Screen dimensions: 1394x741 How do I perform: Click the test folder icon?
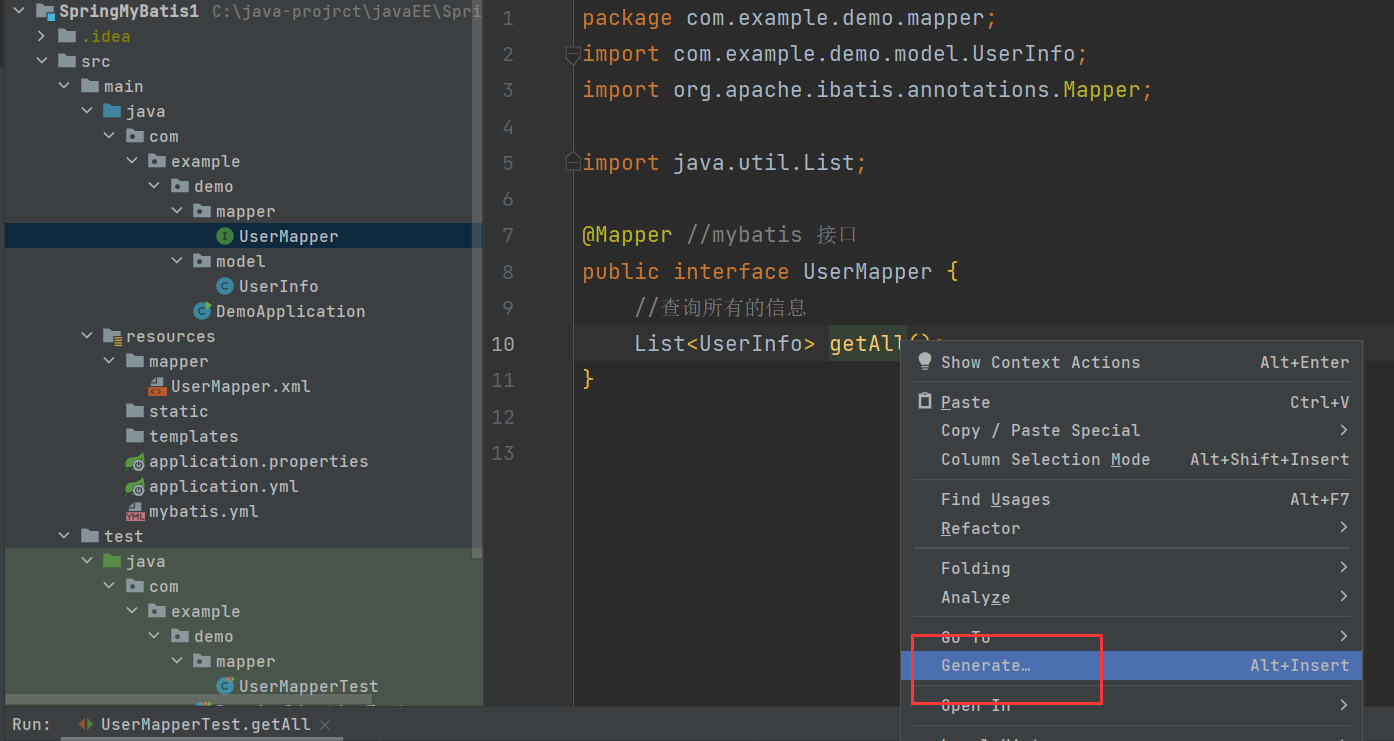click(x=91, y=536)
